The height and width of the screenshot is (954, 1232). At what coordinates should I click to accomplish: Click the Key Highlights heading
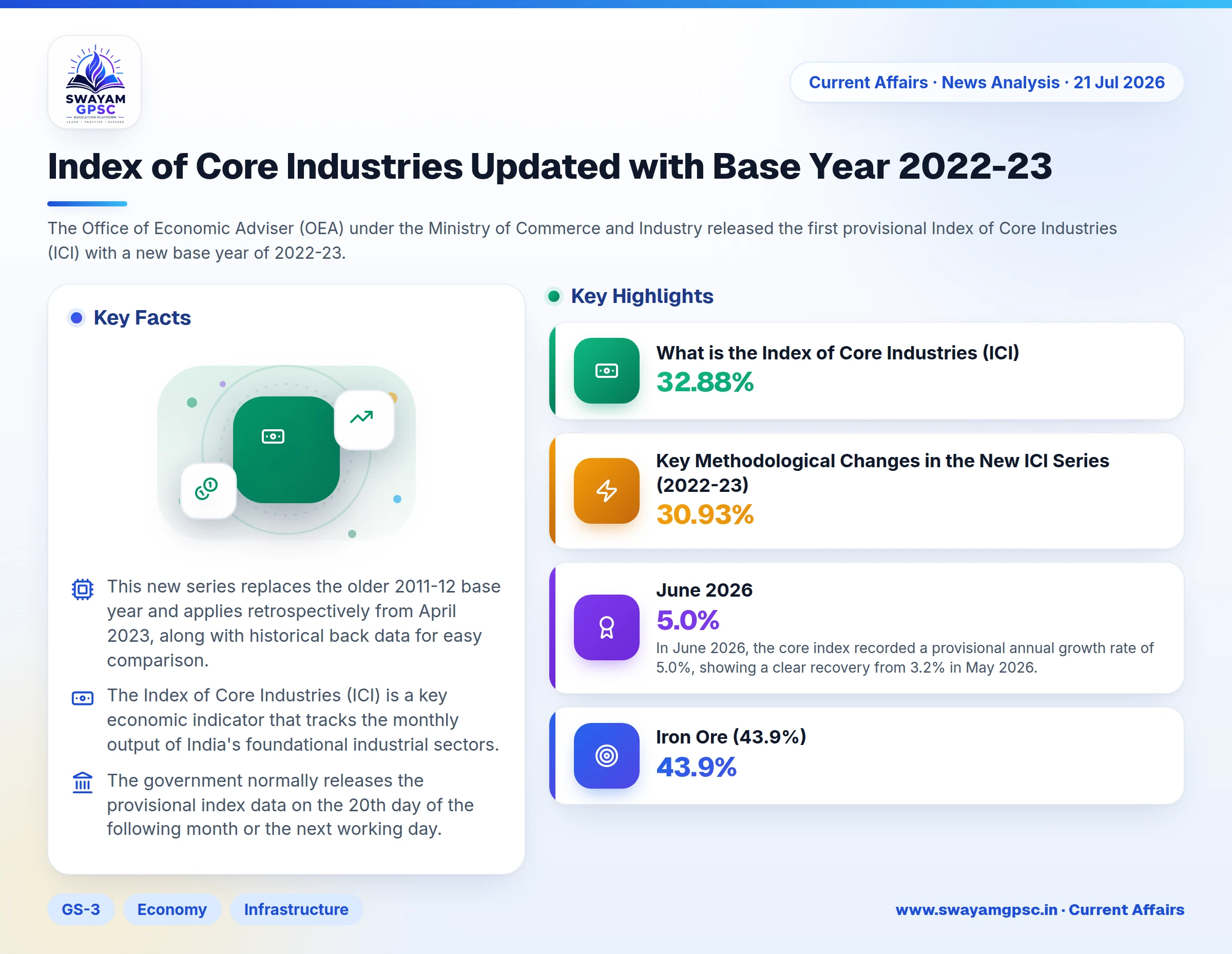coord(642,296)
